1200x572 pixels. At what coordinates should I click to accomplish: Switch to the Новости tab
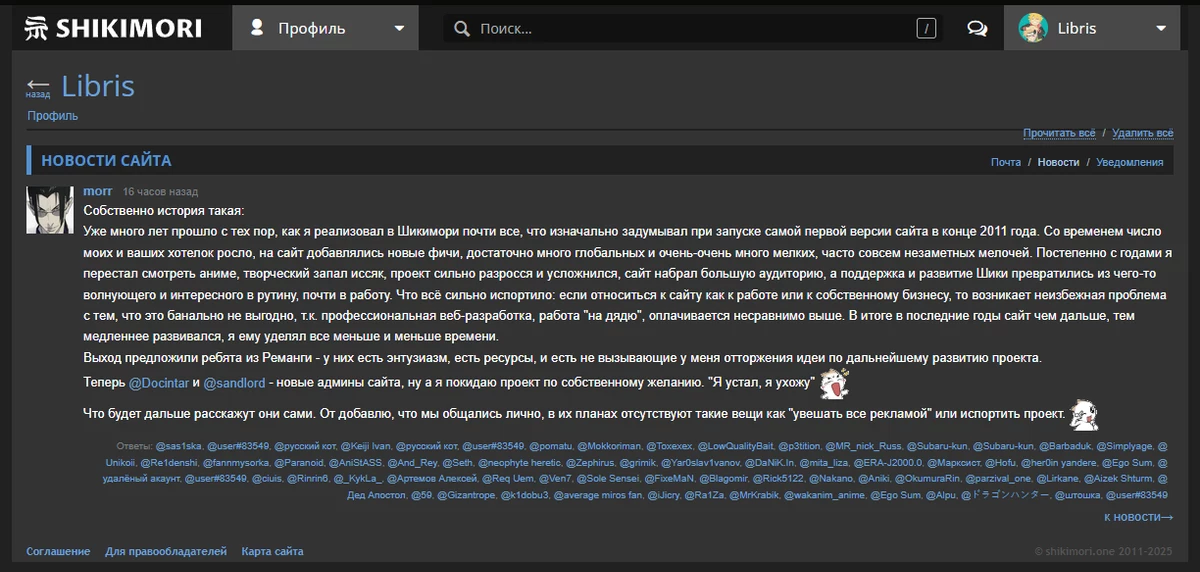[1058, 162]
